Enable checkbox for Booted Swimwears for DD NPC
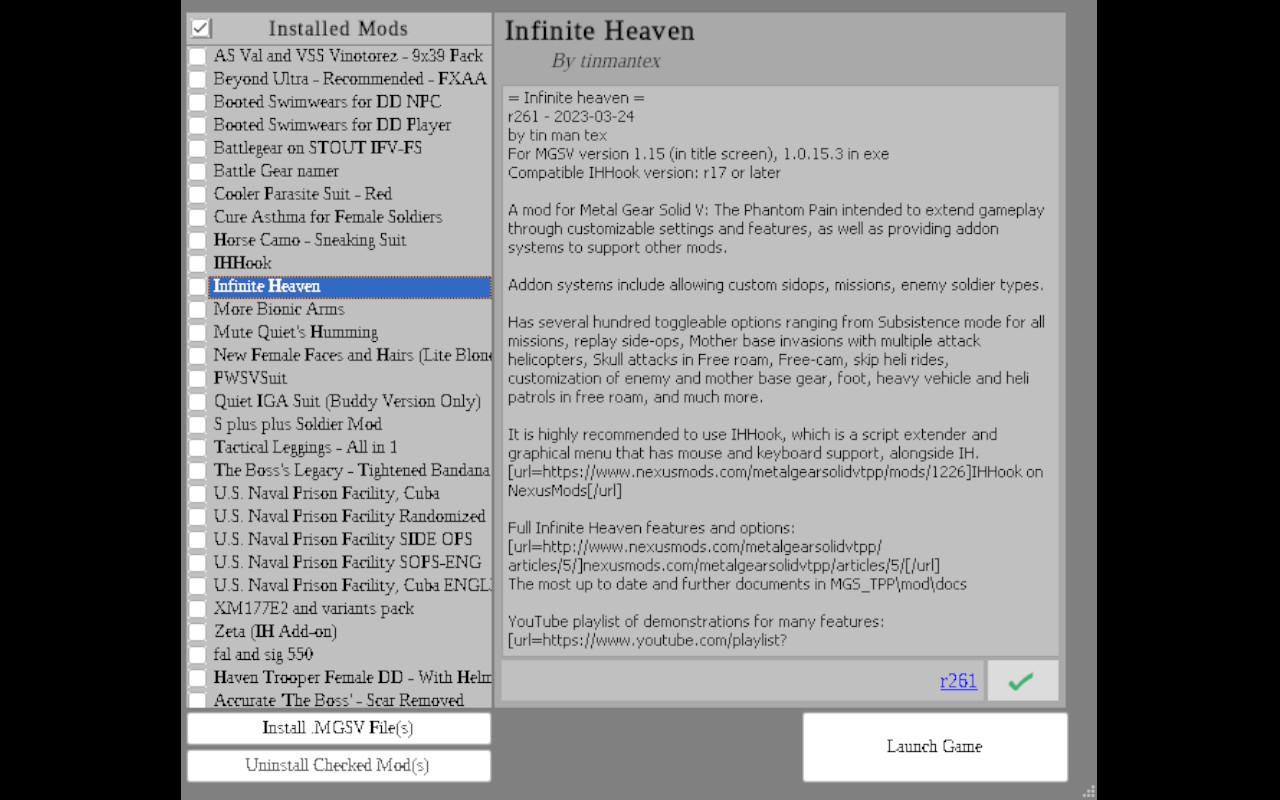The image size is (1280, 800). click(x=197, y=102)
